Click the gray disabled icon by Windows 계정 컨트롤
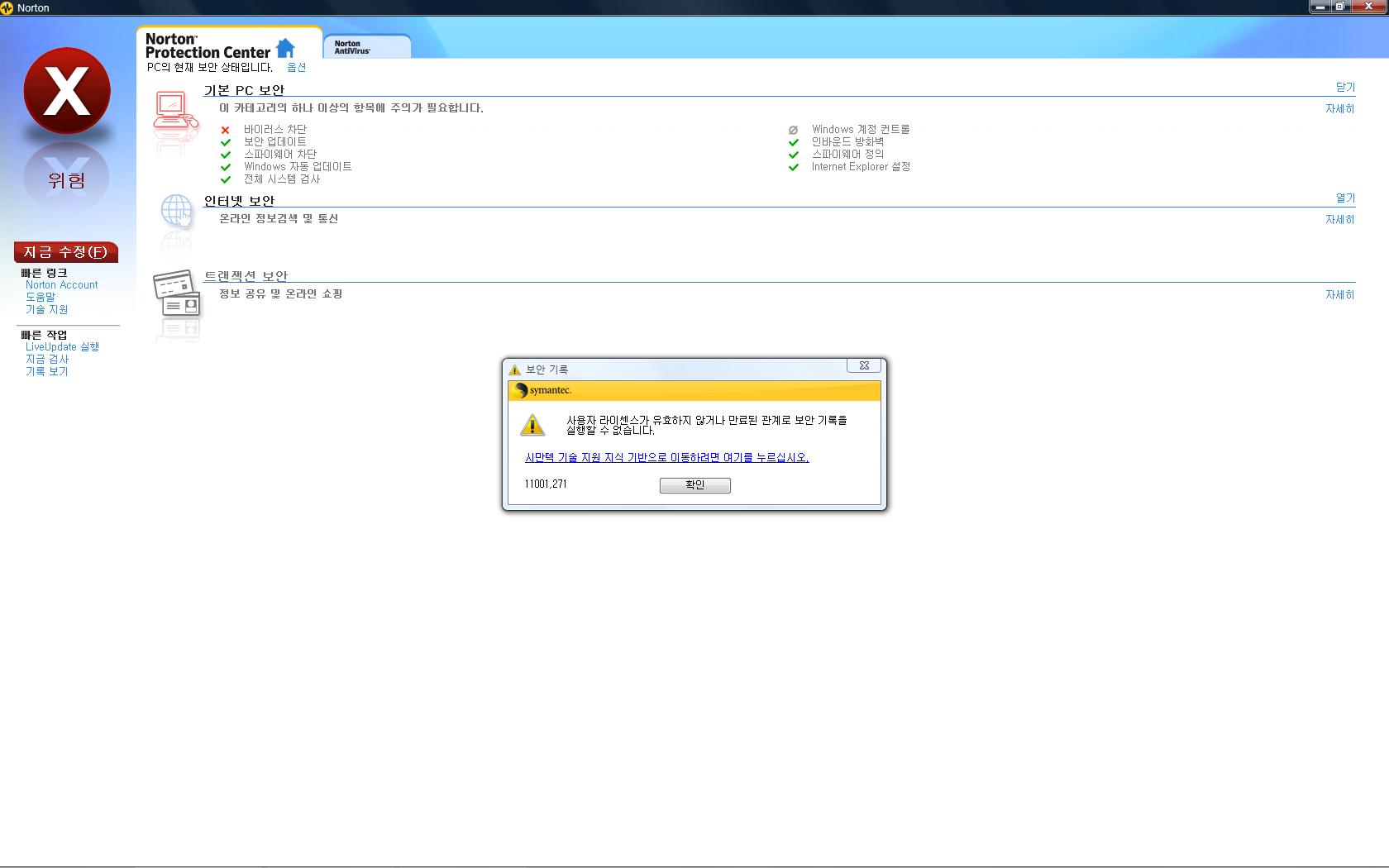This screenshot has width=1389, height=868. click(x=793, y=130)
